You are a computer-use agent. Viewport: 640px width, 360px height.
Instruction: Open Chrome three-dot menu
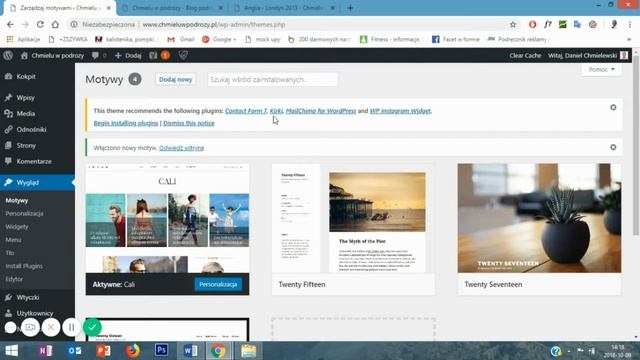point(629,24)
